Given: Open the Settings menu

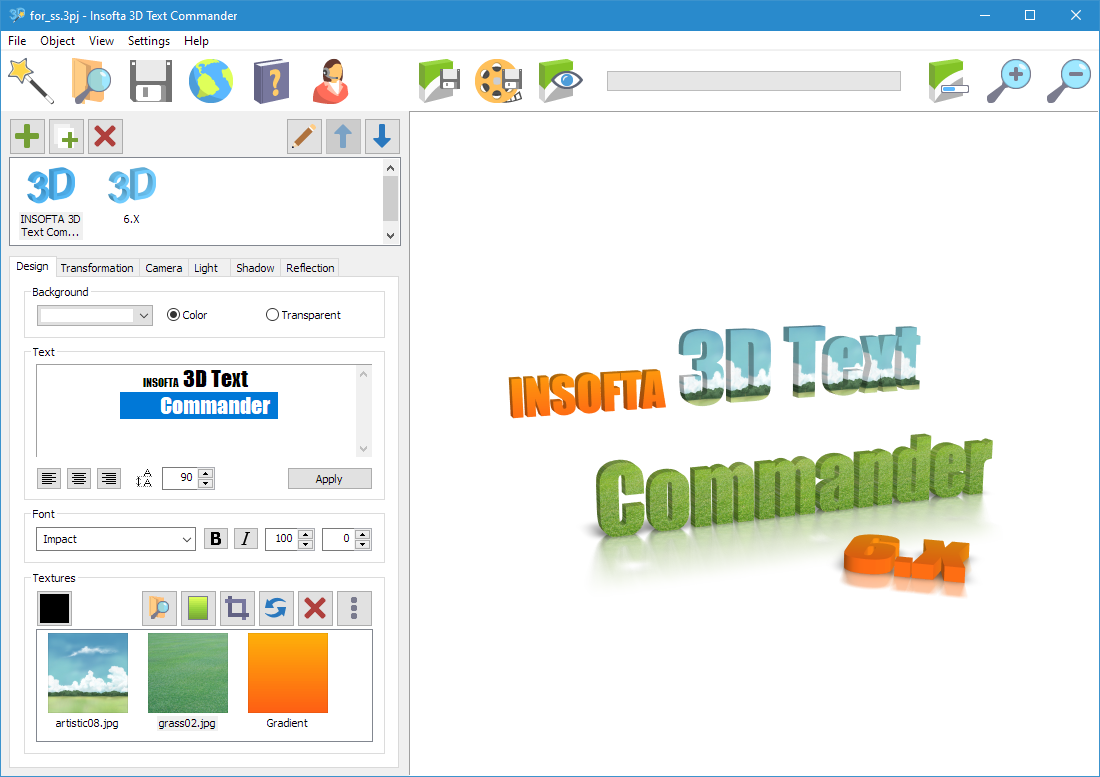Looking at the screenshot, I should 149,41.
